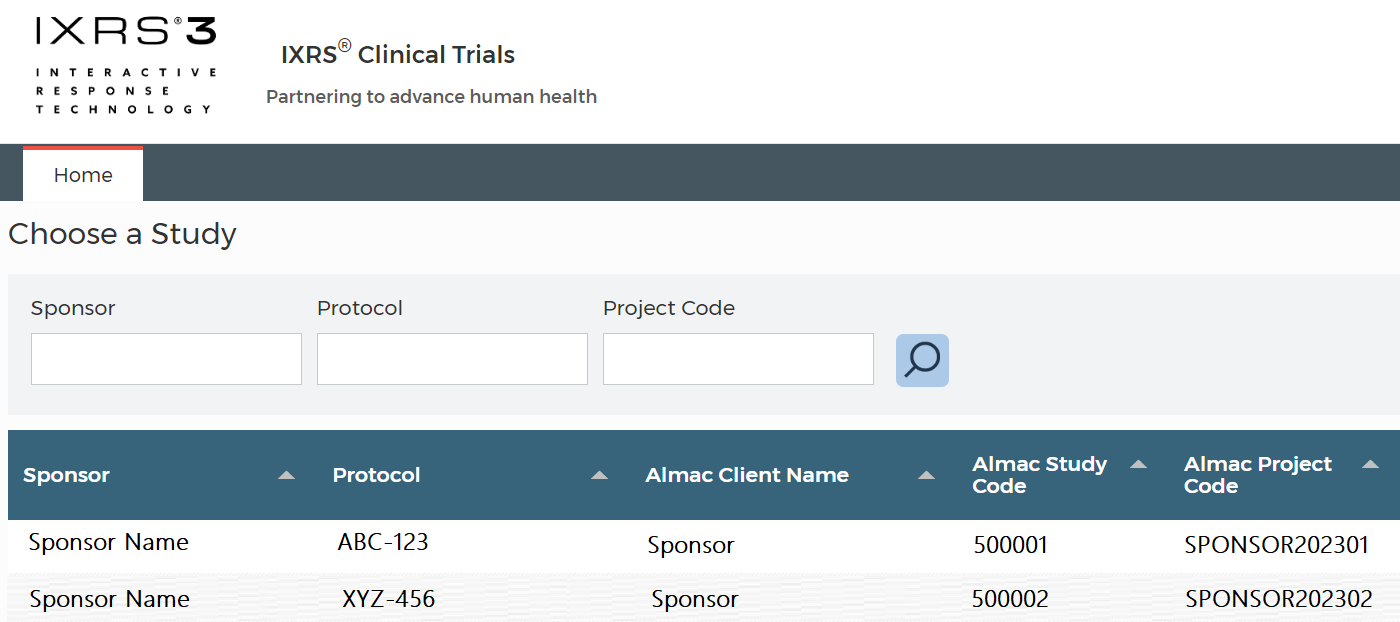Viewport: 1400px width, 622px height.
Task: Sort by Almac Client Name arrow
Action: point(926,475)
